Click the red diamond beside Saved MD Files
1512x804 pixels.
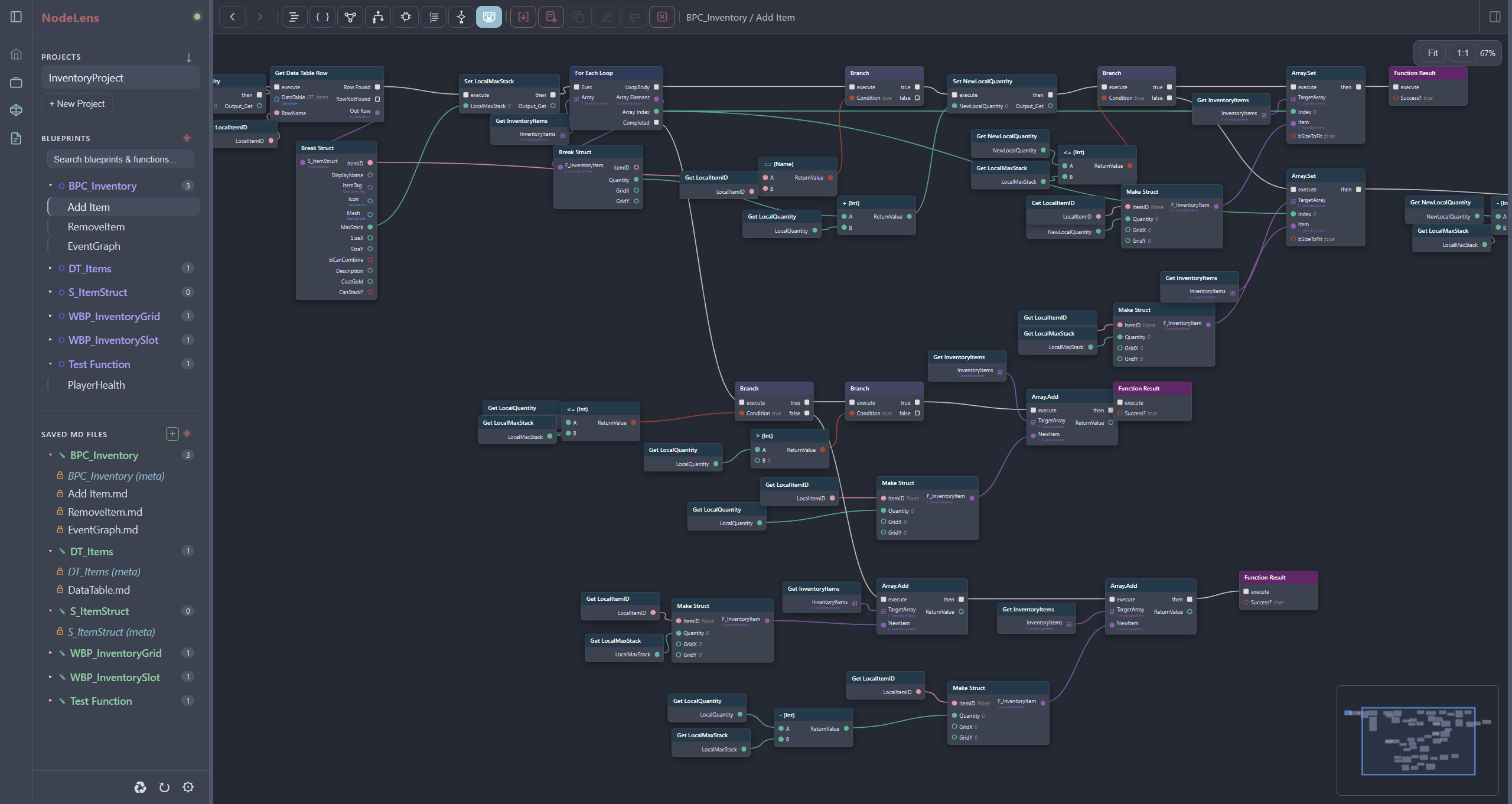coord(187,434)
